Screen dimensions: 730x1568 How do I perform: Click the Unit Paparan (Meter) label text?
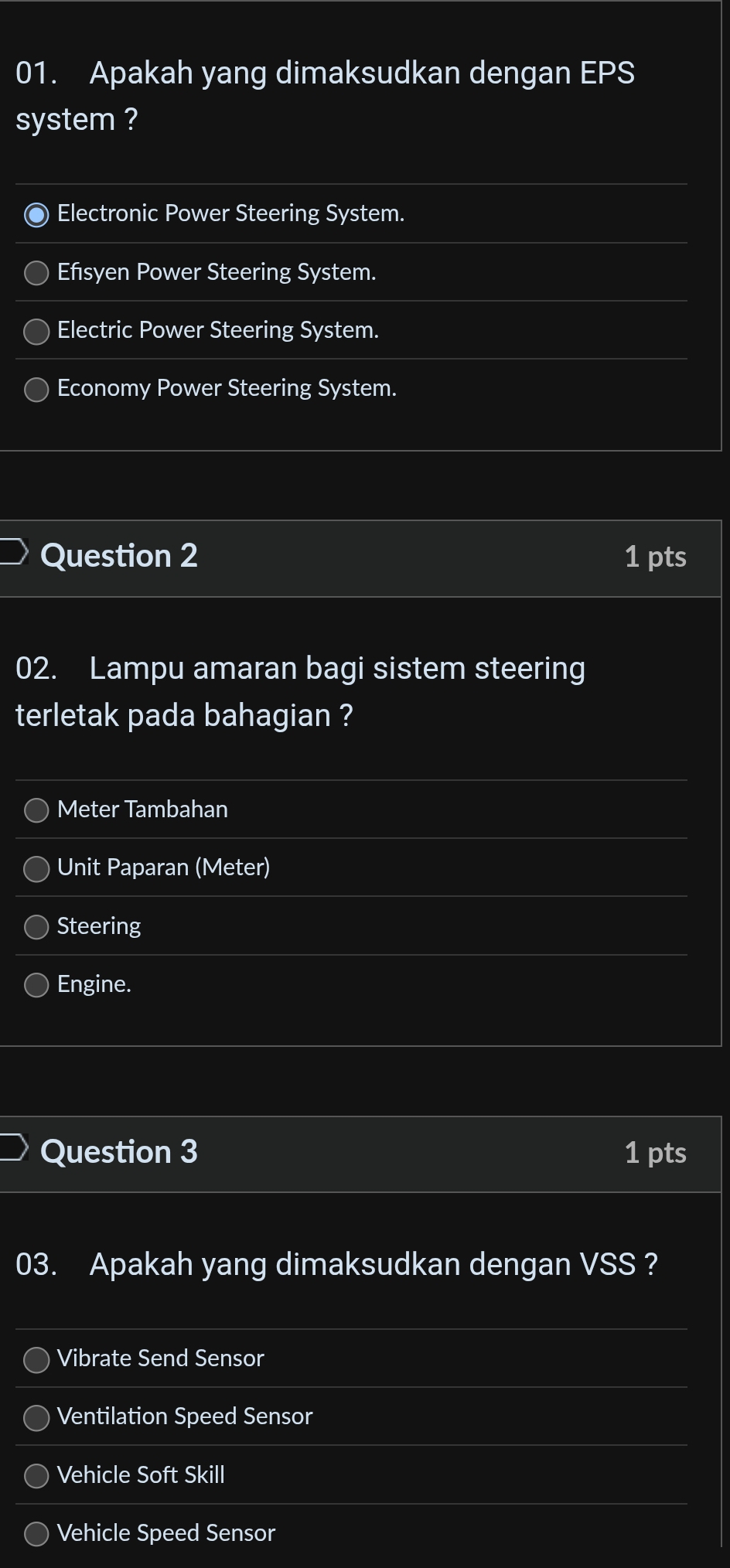(164, 868)
